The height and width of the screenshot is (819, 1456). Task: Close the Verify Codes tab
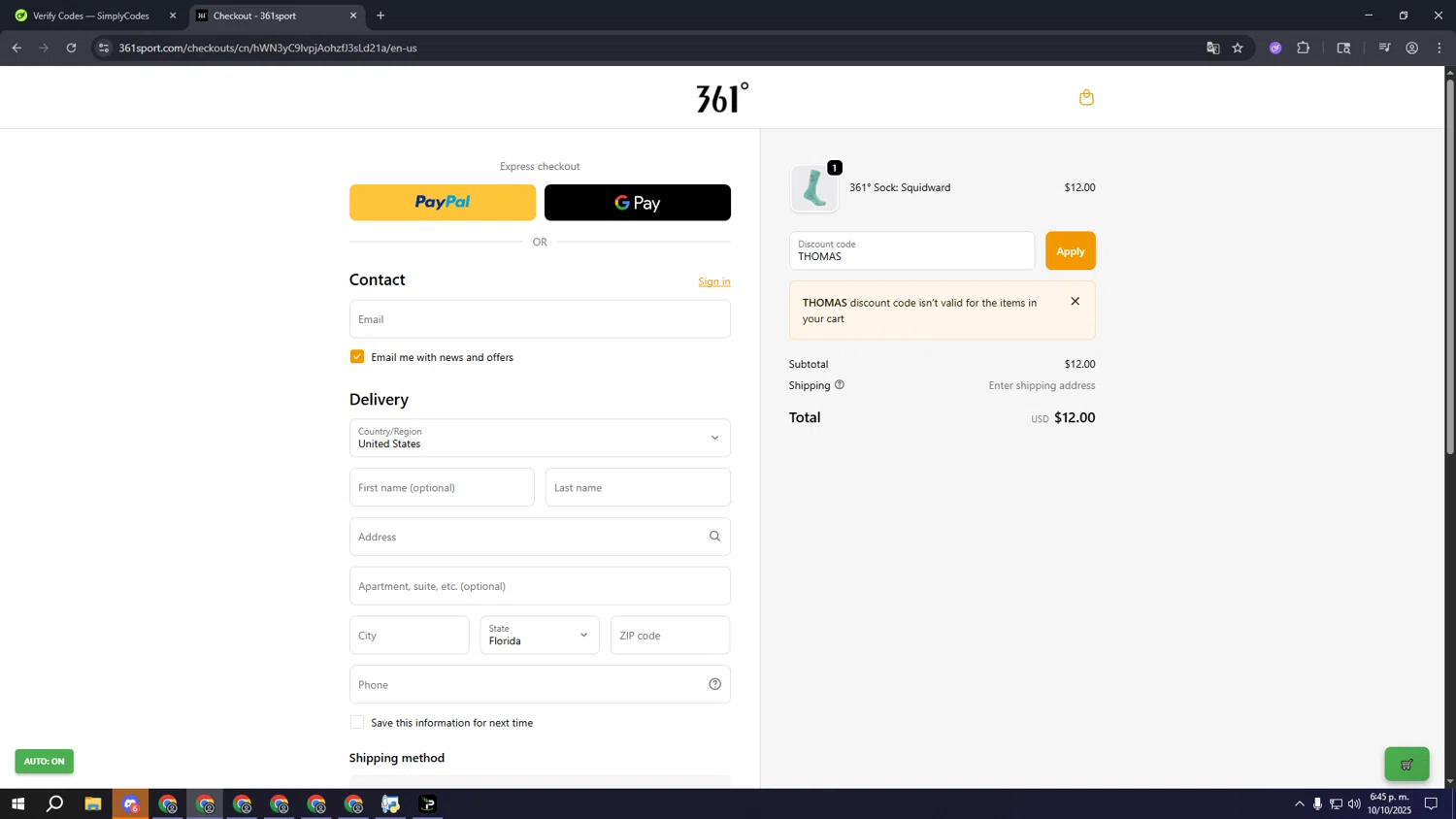tap(173, 16)
